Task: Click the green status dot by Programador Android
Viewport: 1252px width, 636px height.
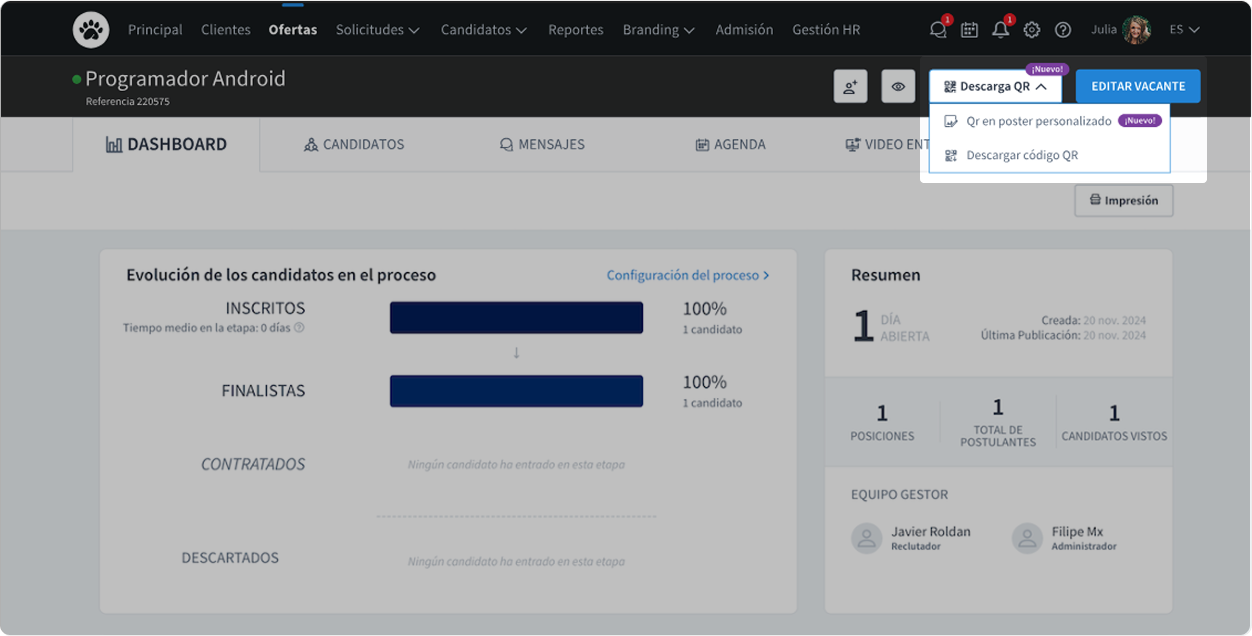Action: (x=76, y=79)
